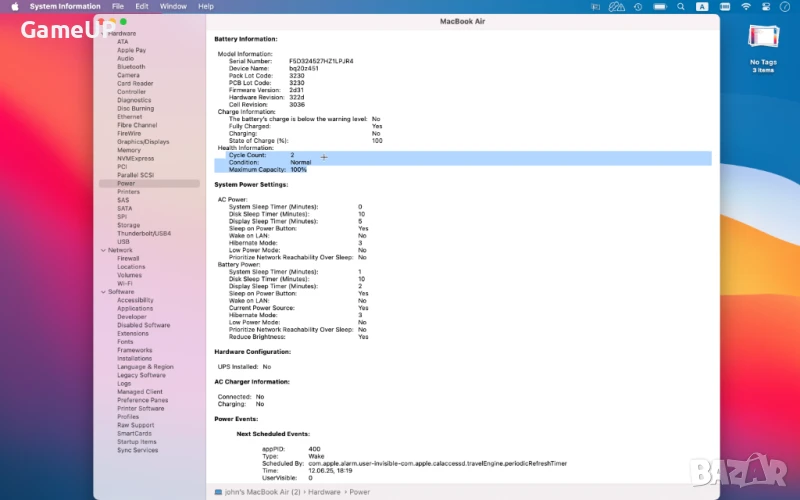Select Bluetooth in the Hardware list
The width and height of the screenshot is (800, 500).
click(x=131, y=67)
